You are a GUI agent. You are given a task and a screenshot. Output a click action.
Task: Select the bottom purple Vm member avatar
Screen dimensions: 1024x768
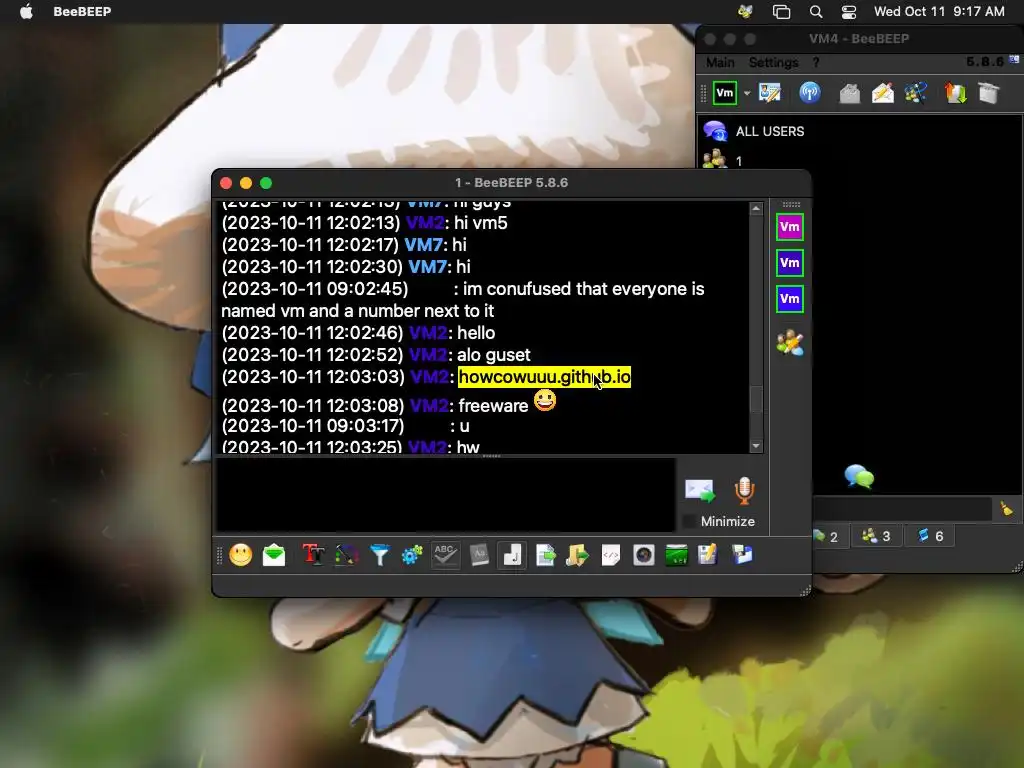tap(790, 299)
